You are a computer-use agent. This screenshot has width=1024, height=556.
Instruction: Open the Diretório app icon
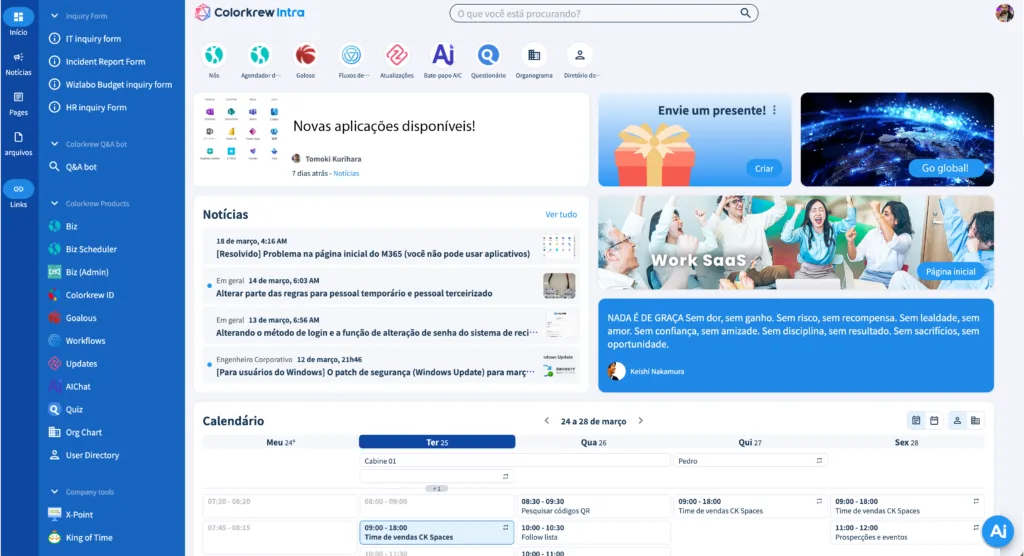(580, 56)
